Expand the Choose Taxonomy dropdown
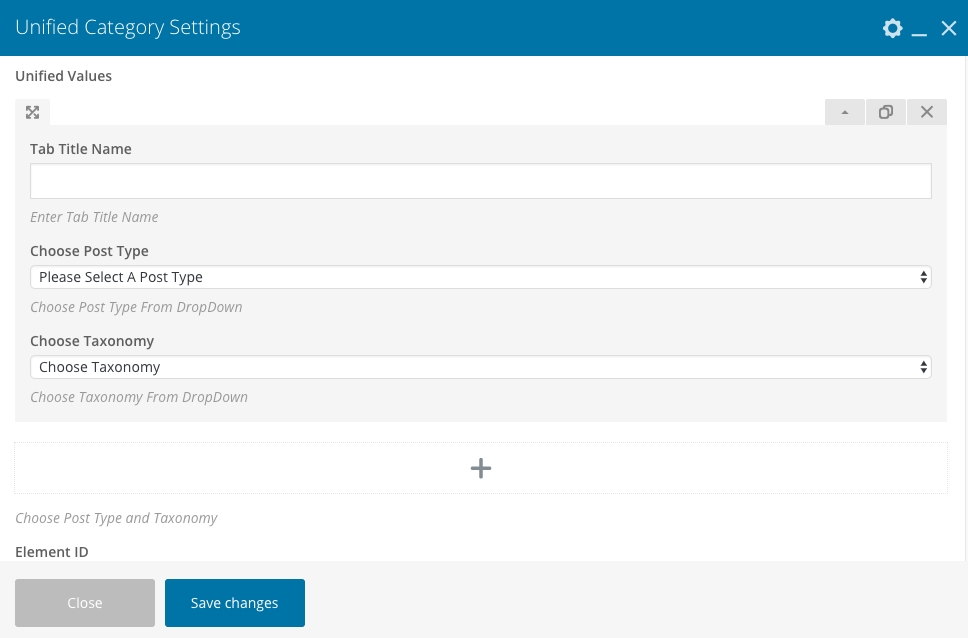968x638 pixels. 481,367
